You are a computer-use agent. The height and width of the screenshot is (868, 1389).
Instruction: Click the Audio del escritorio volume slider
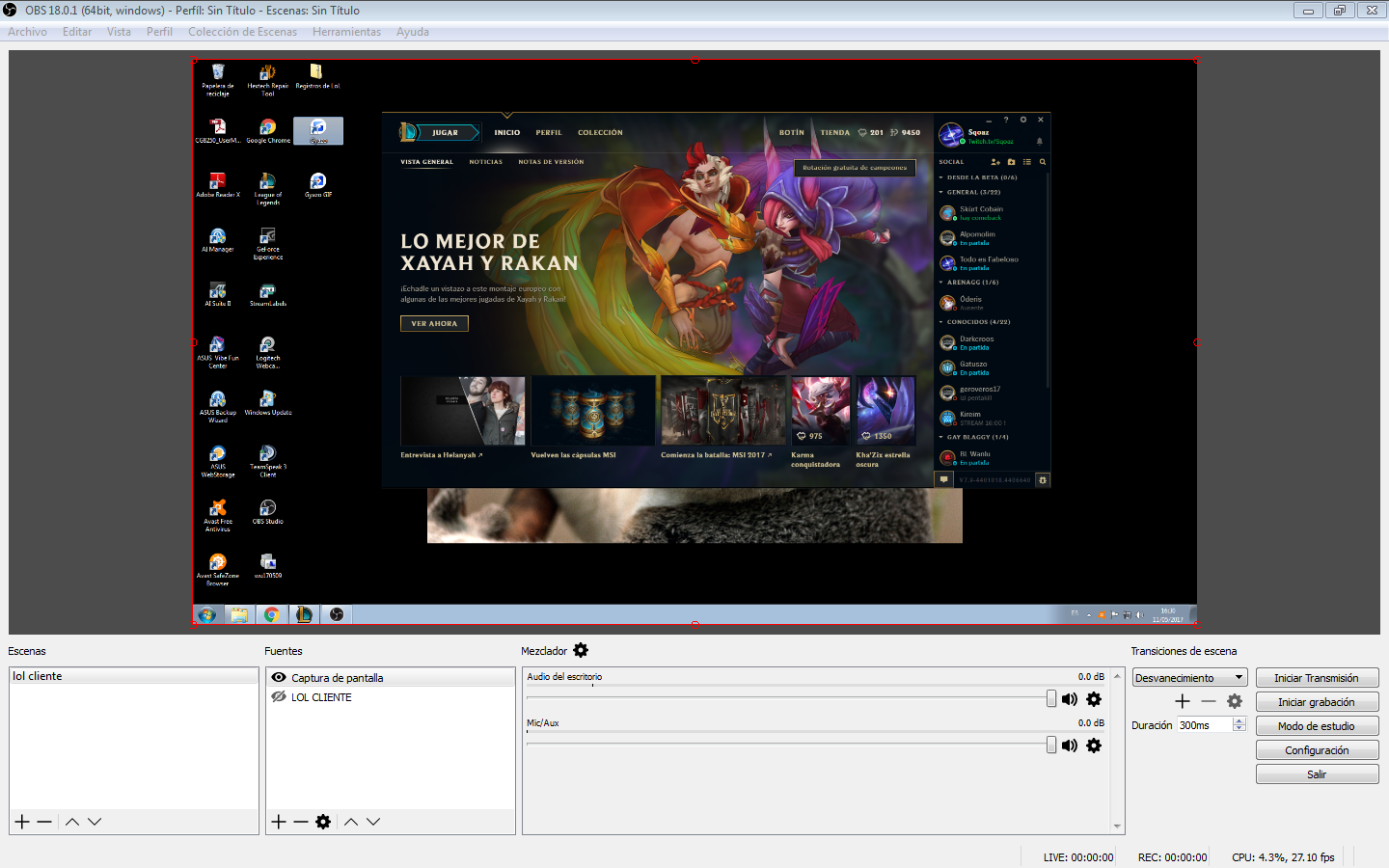[791, 698]
